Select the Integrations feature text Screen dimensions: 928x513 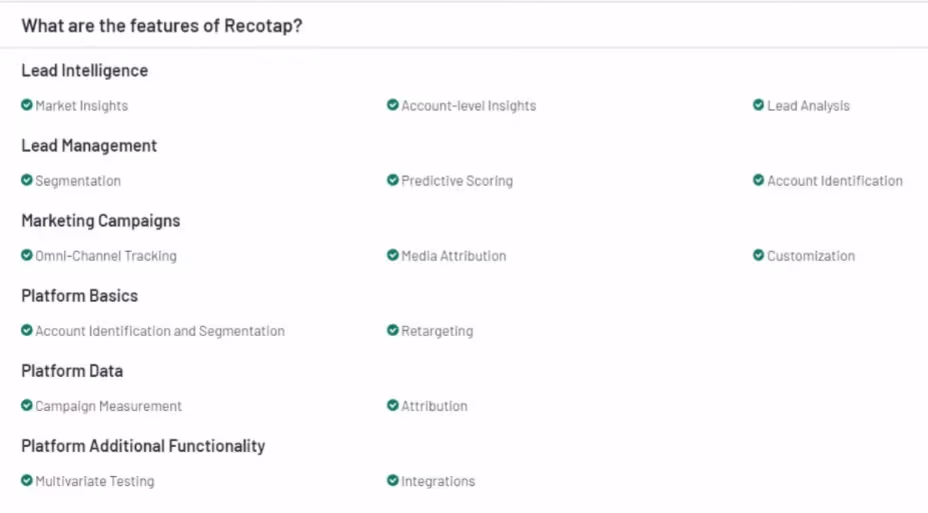[x=438, y=482]
